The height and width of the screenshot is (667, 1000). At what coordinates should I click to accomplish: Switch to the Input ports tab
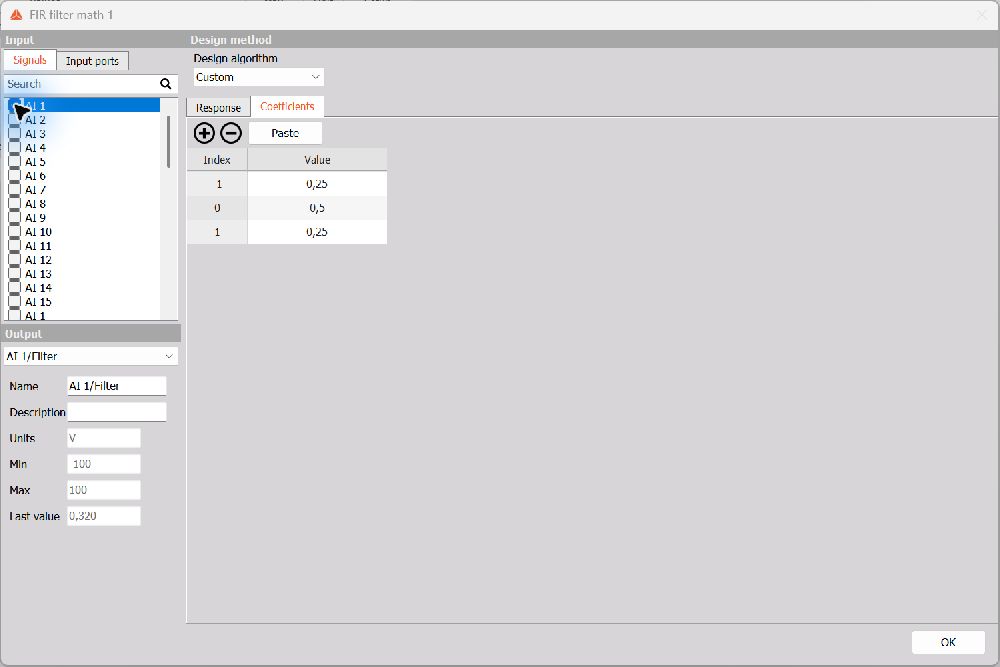coord(92,61)
